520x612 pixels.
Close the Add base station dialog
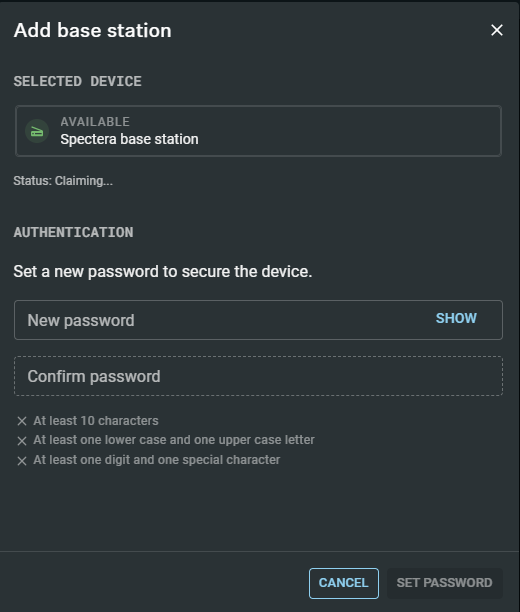[497, 30]
